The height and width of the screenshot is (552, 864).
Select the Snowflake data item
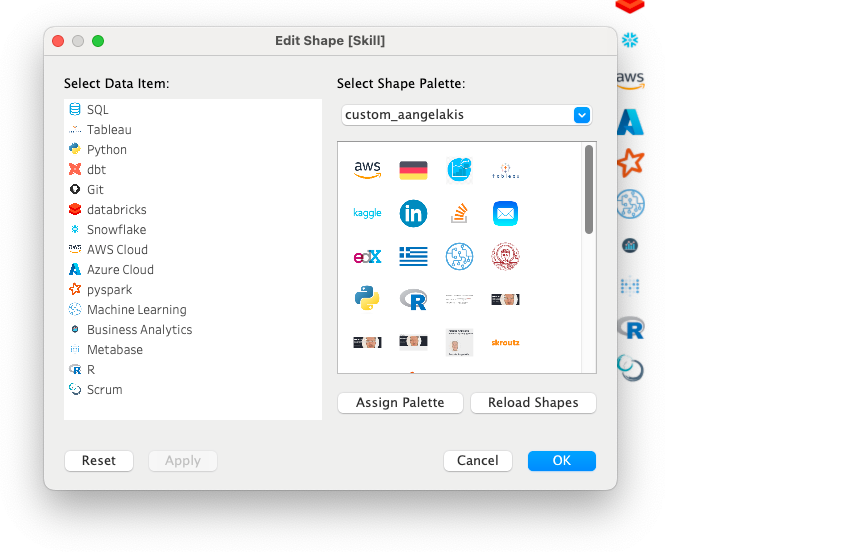(193, 230)
